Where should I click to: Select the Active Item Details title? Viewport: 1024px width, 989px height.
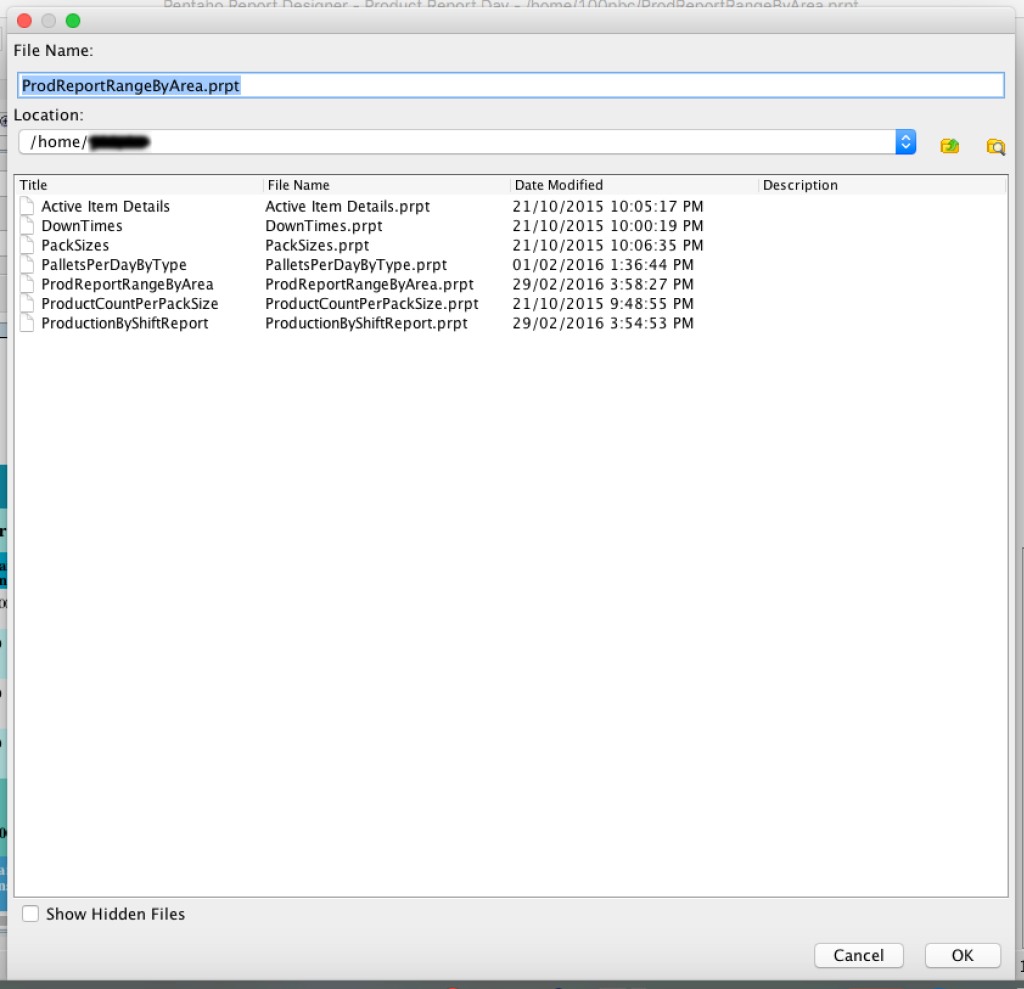pyautogui.click(x=105, y=206)
